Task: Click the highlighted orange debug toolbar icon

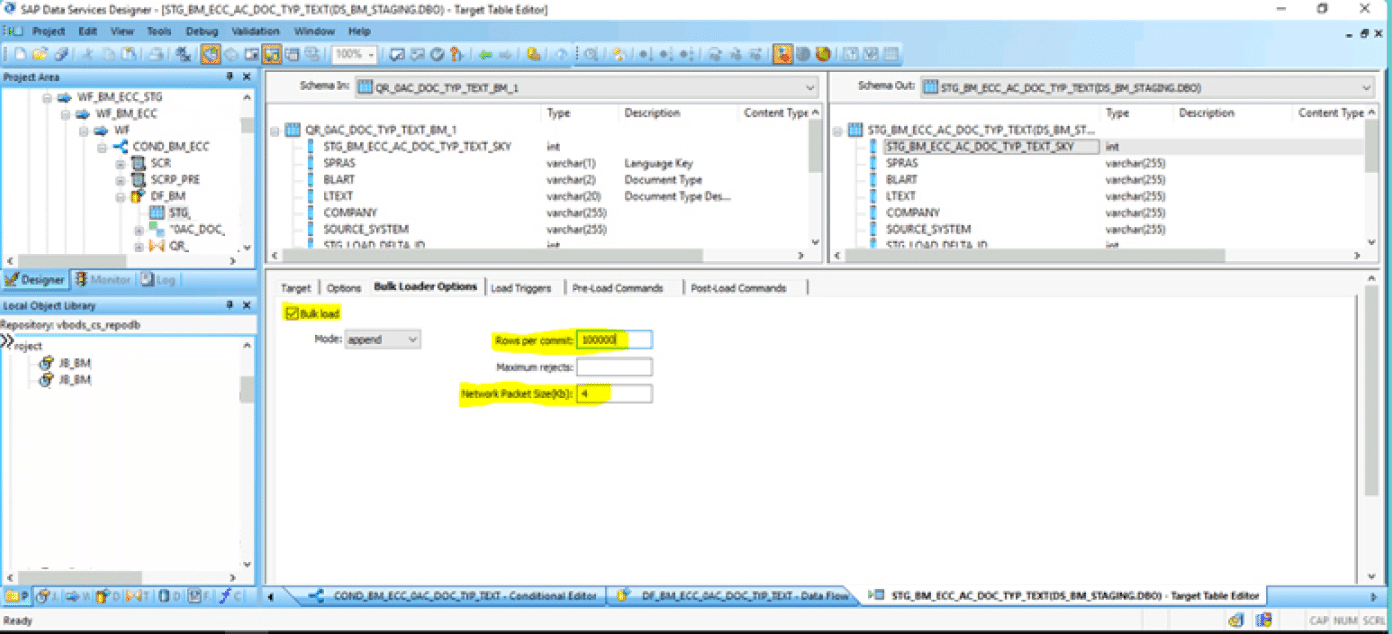Action: pyautogui.click(x=783, y=54)
